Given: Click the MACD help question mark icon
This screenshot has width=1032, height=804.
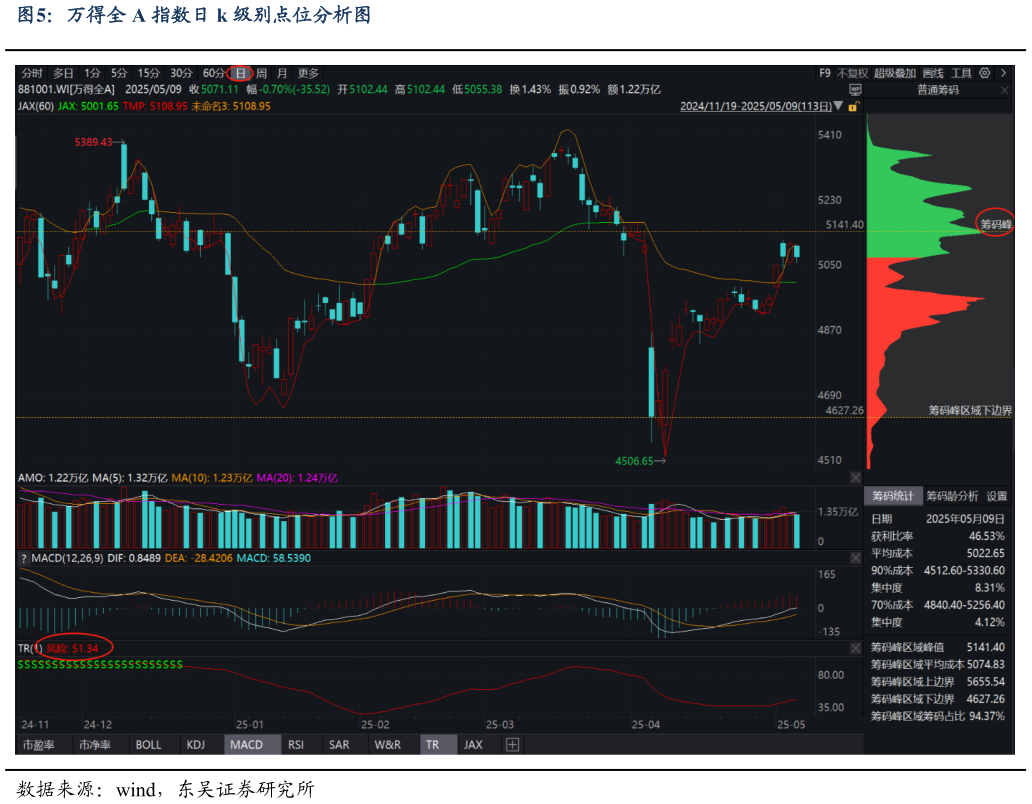Looking at the screenshot, I should 22,558.
